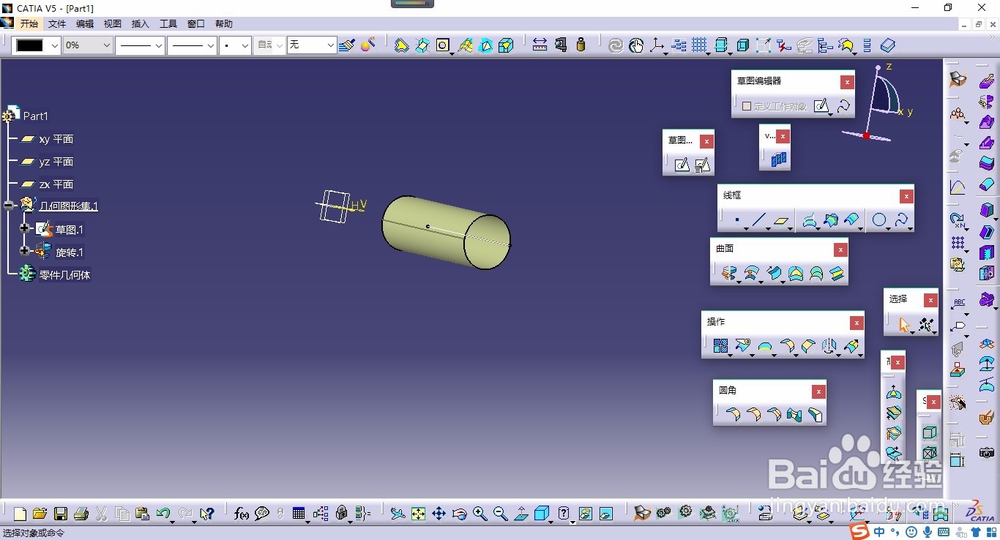The width and height of the screenshot is (1000, 540).
Task: Open the 工具 menu
Action: [168, 24]
